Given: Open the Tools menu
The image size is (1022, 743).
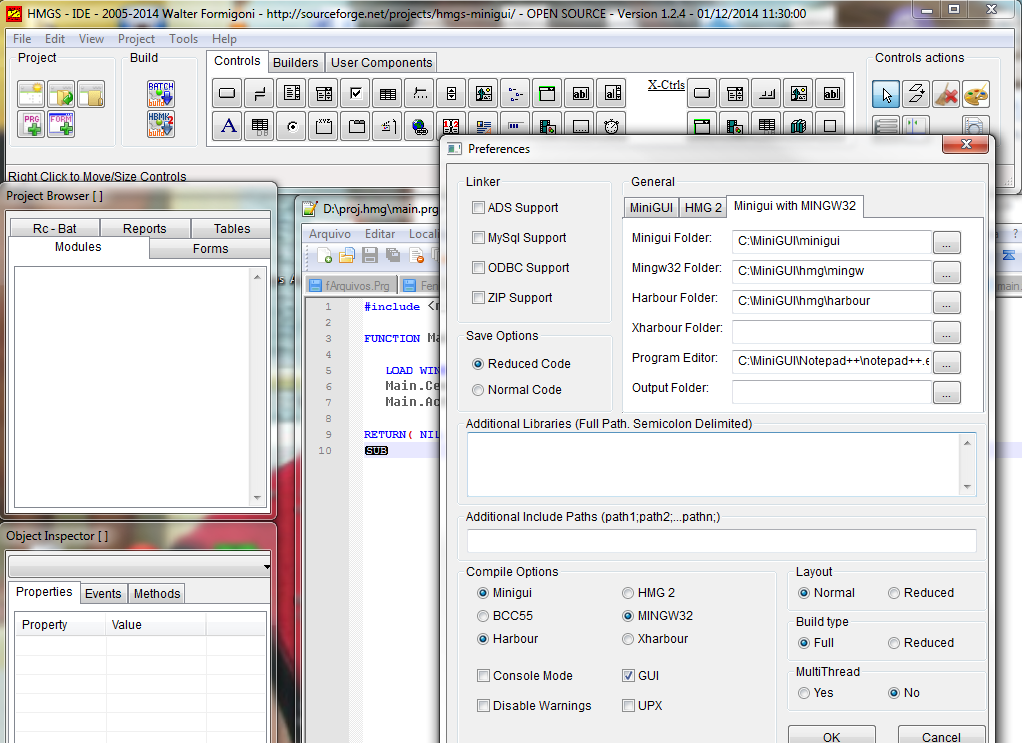Looking at the screenshot, I should pos(183,39).
